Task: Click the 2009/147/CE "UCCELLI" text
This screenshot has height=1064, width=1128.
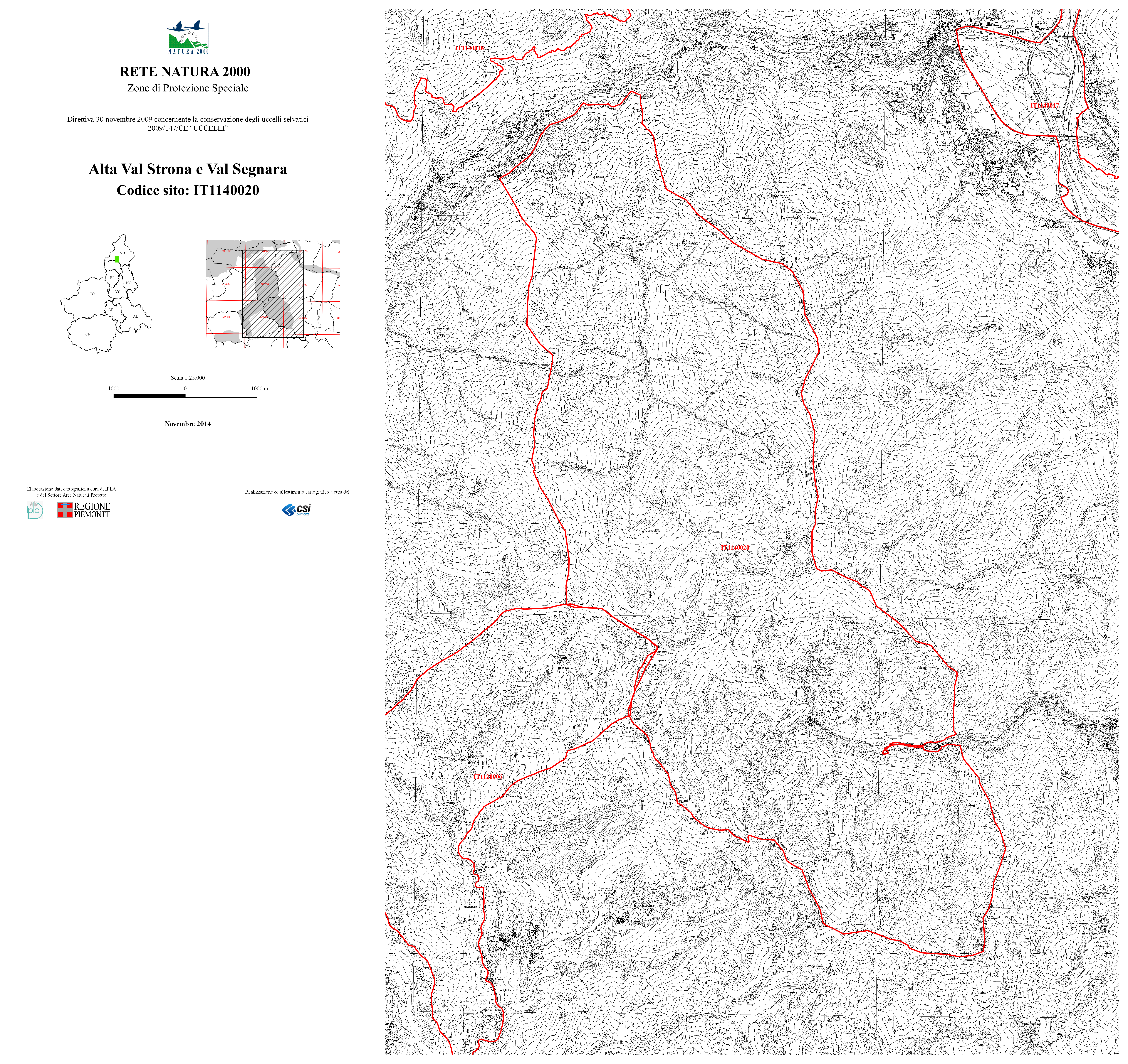Action: pos(188,128)
